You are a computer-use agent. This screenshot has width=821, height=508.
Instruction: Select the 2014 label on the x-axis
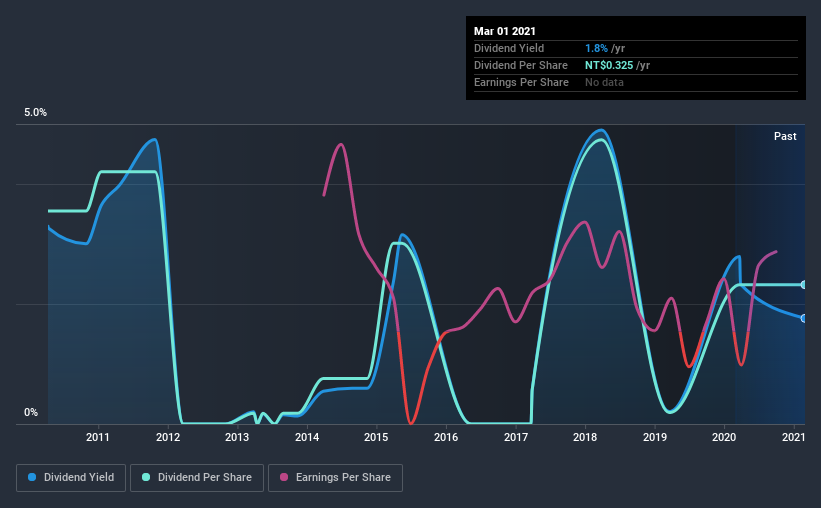tap(307, 437)
